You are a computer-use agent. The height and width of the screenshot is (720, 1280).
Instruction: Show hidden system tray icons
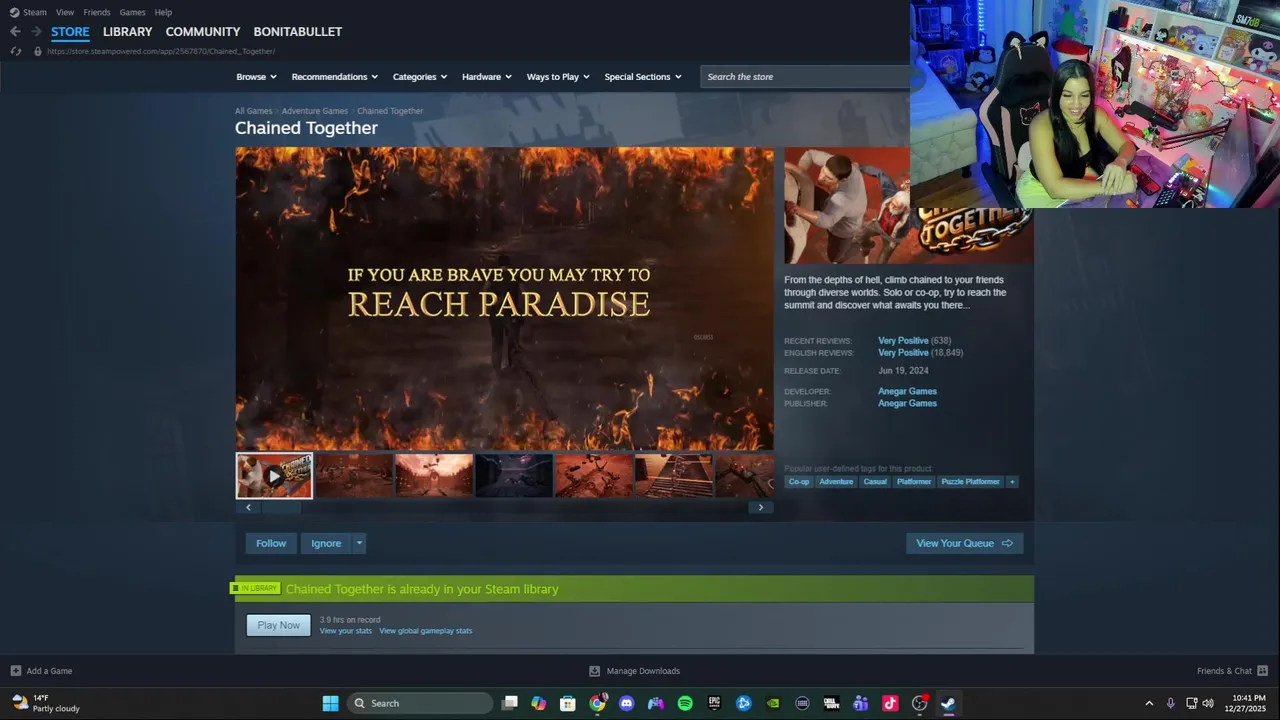[1149, 703]
